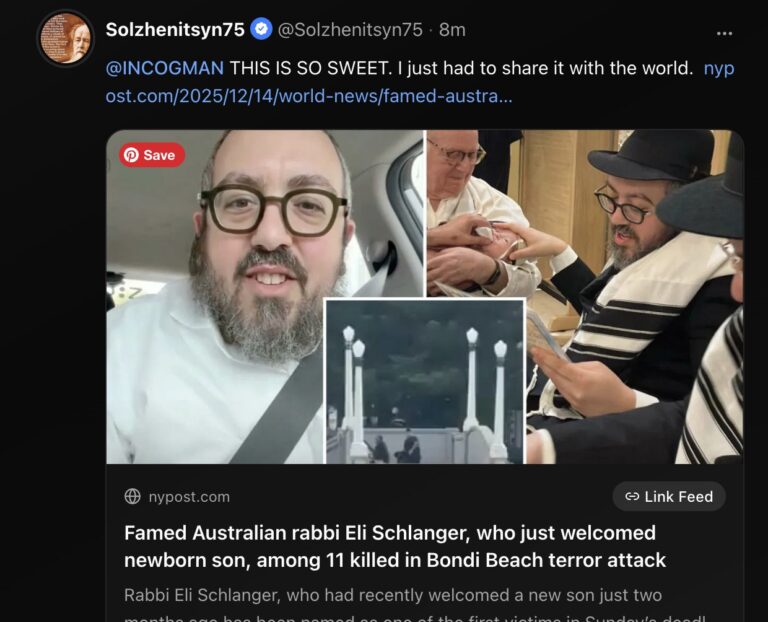
Task: Open the @Solzhenitsyn75 handle
Action: tap(350, 30)
